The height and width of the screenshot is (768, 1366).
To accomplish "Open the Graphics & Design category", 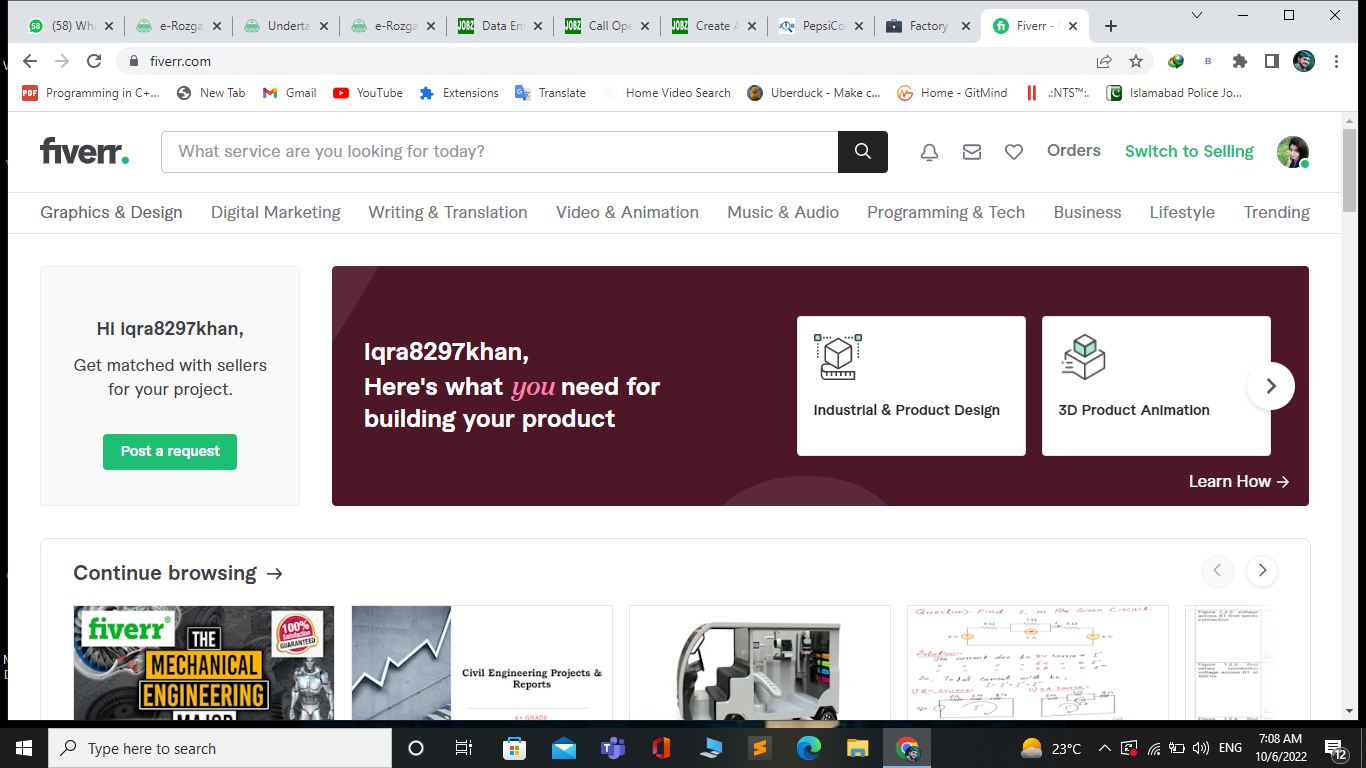I will [111, 212].
